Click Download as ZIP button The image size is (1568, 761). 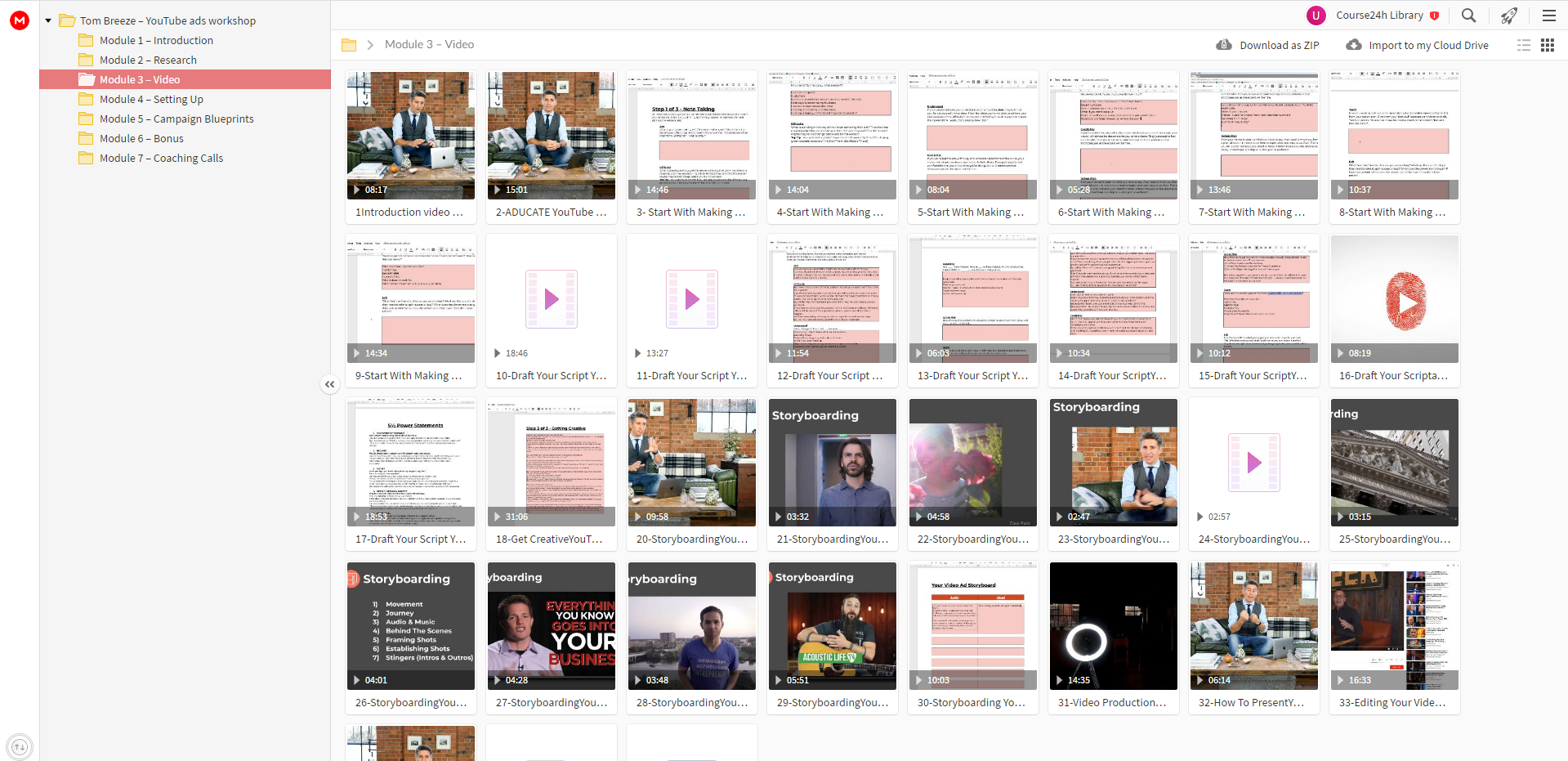pyautogui.click(x=1267, y=45)
